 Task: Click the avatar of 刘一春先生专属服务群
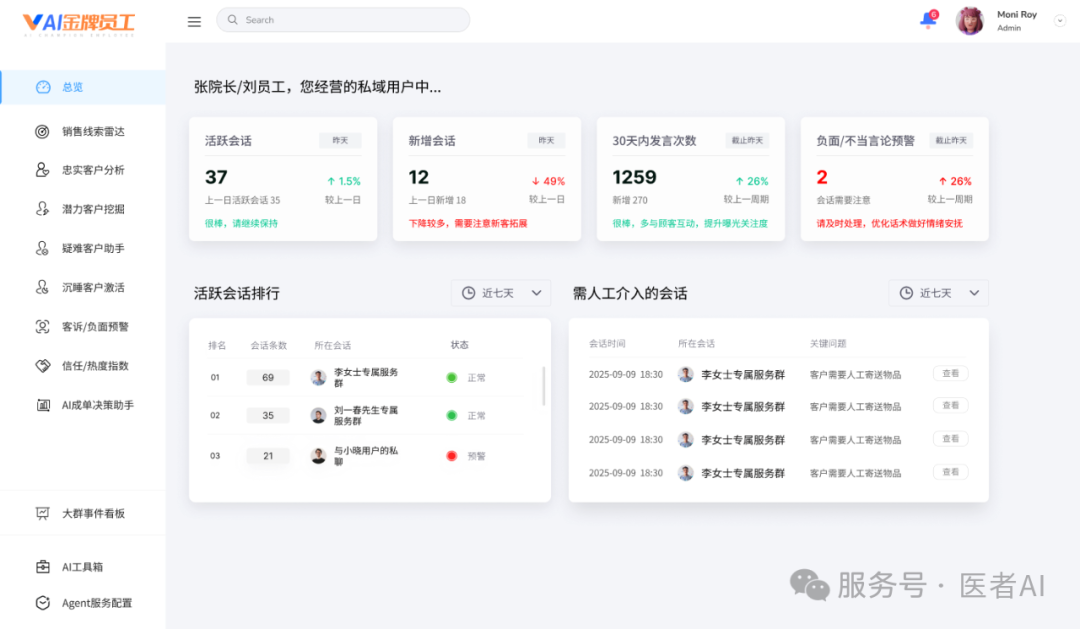pos(318,415)
